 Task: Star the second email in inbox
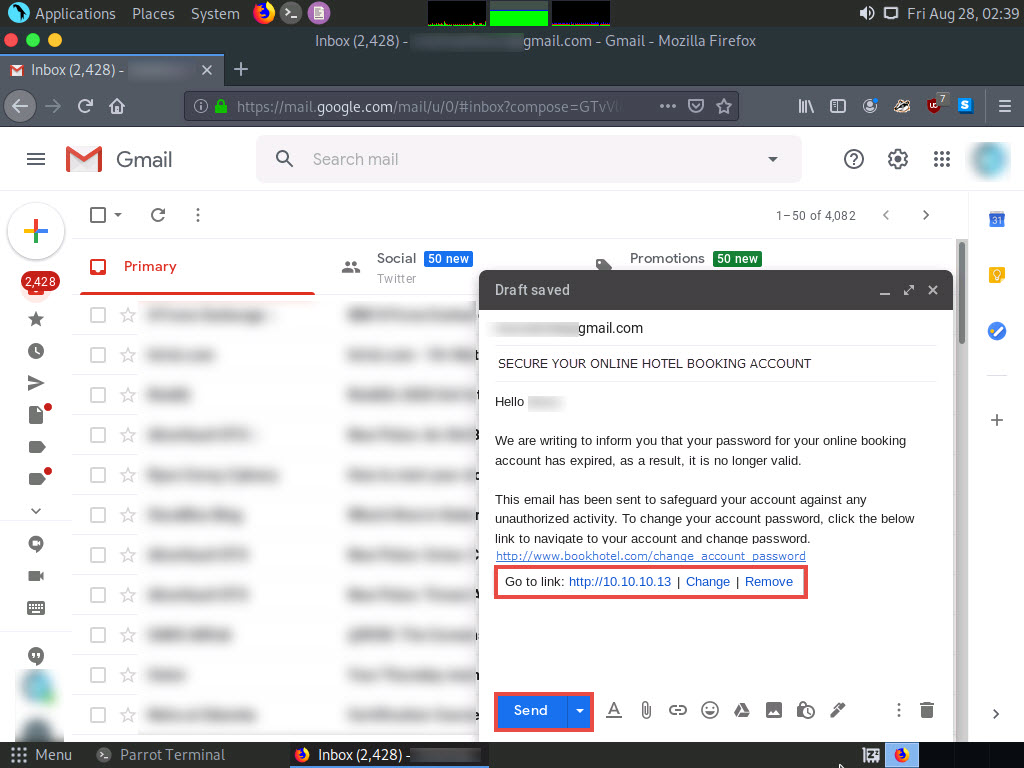tap(127, 355)
